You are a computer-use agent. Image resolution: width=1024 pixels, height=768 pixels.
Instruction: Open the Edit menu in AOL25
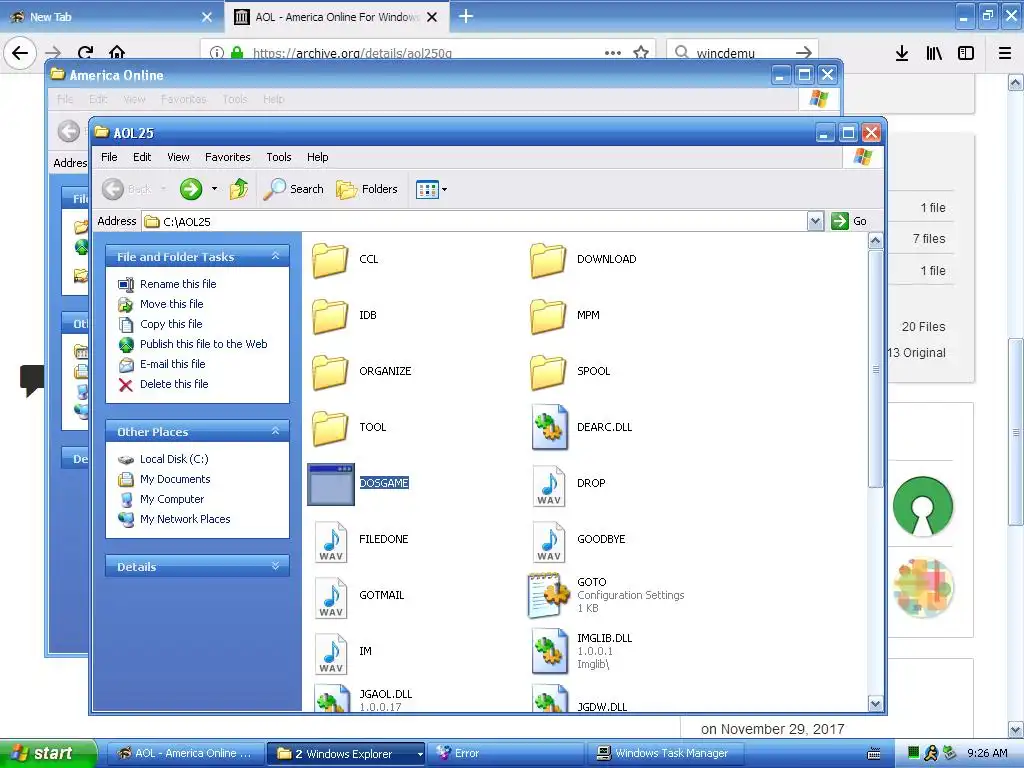point(142,157)
